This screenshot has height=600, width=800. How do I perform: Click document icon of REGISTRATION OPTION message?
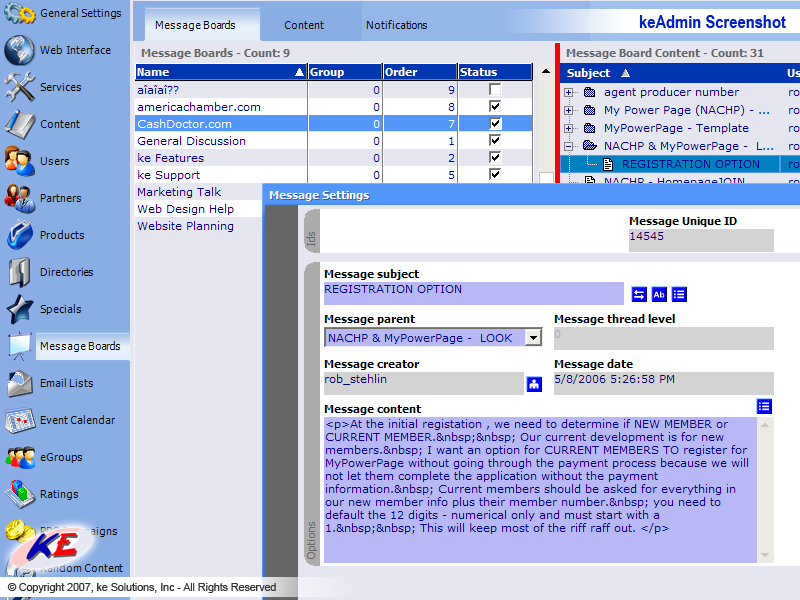click(x=608, y=164)
